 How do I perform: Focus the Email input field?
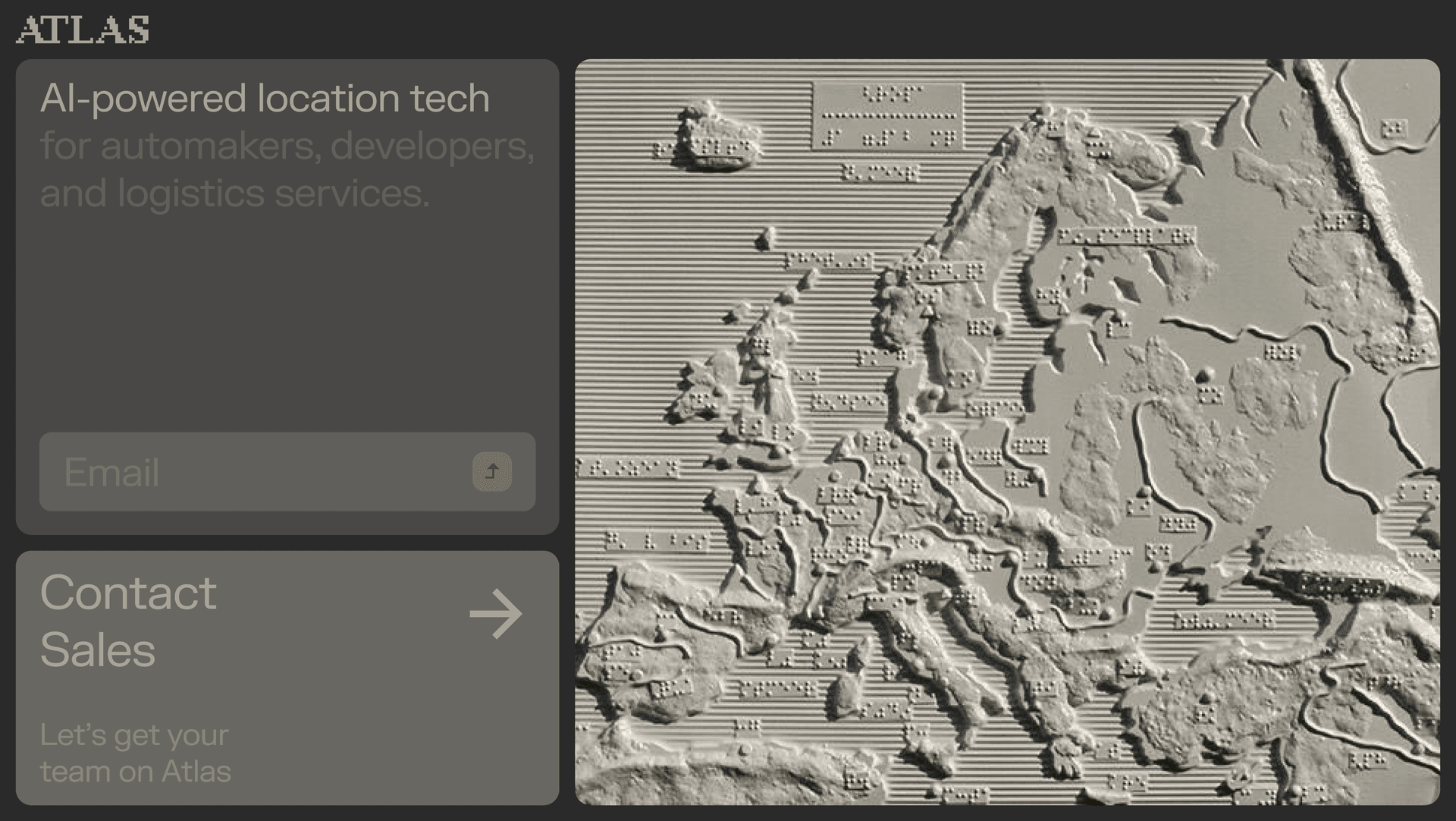[x=287, y=471]
